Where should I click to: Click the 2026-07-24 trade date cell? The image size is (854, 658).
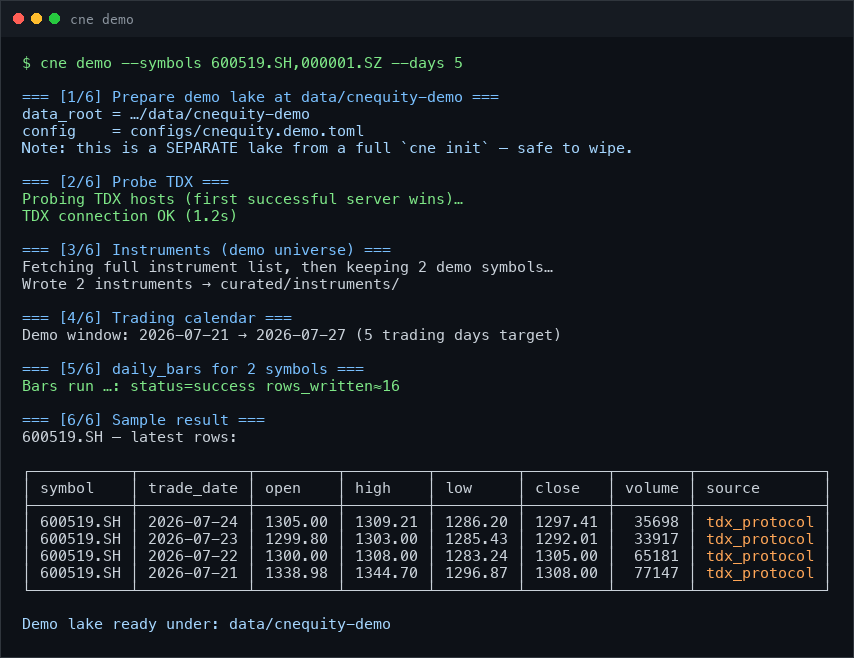click(x=193, y=522)
